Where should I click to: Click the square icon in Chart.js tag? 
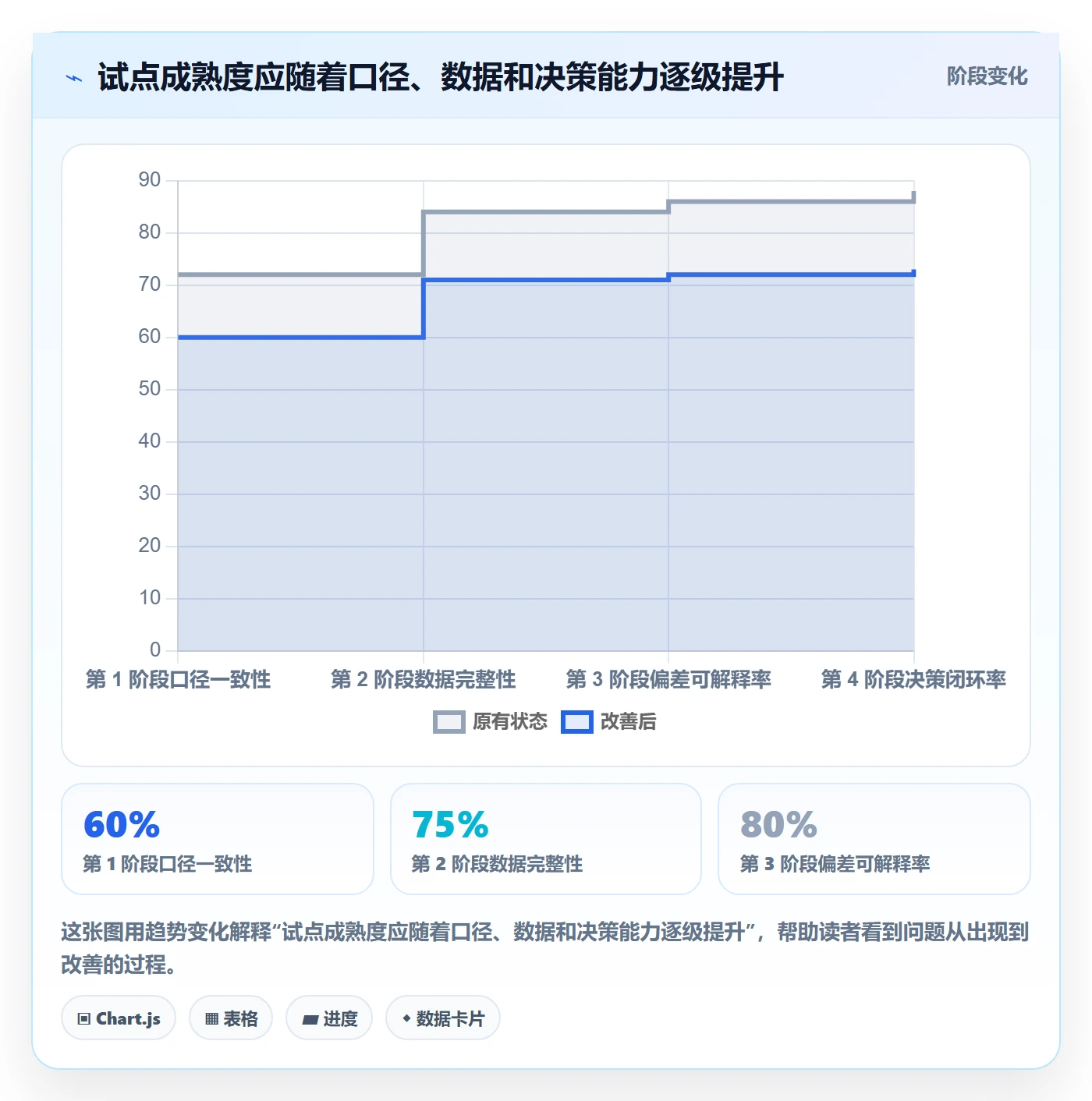(84, 1019)
